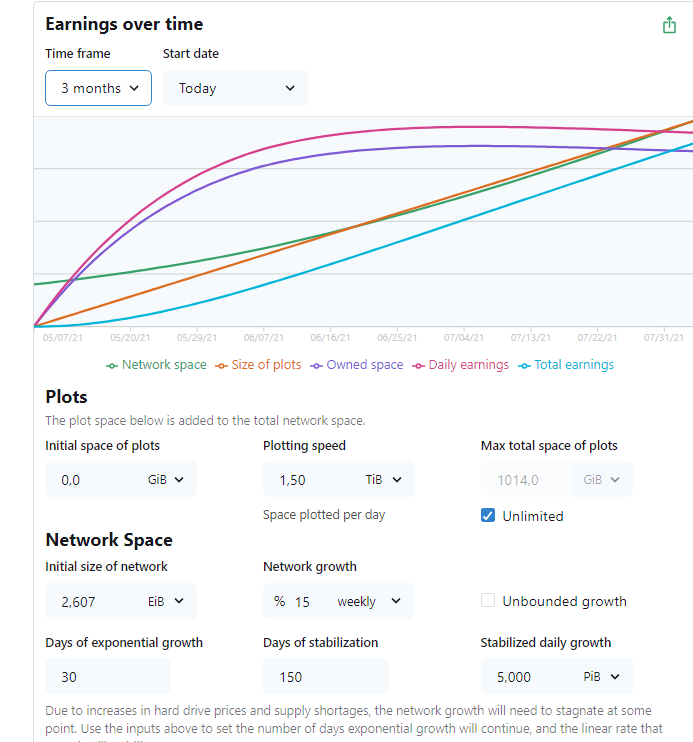Change Plotting speed TiB unit
Image resolution: width=693 pixels, height=742 pixels.
(x=383, y=480)
